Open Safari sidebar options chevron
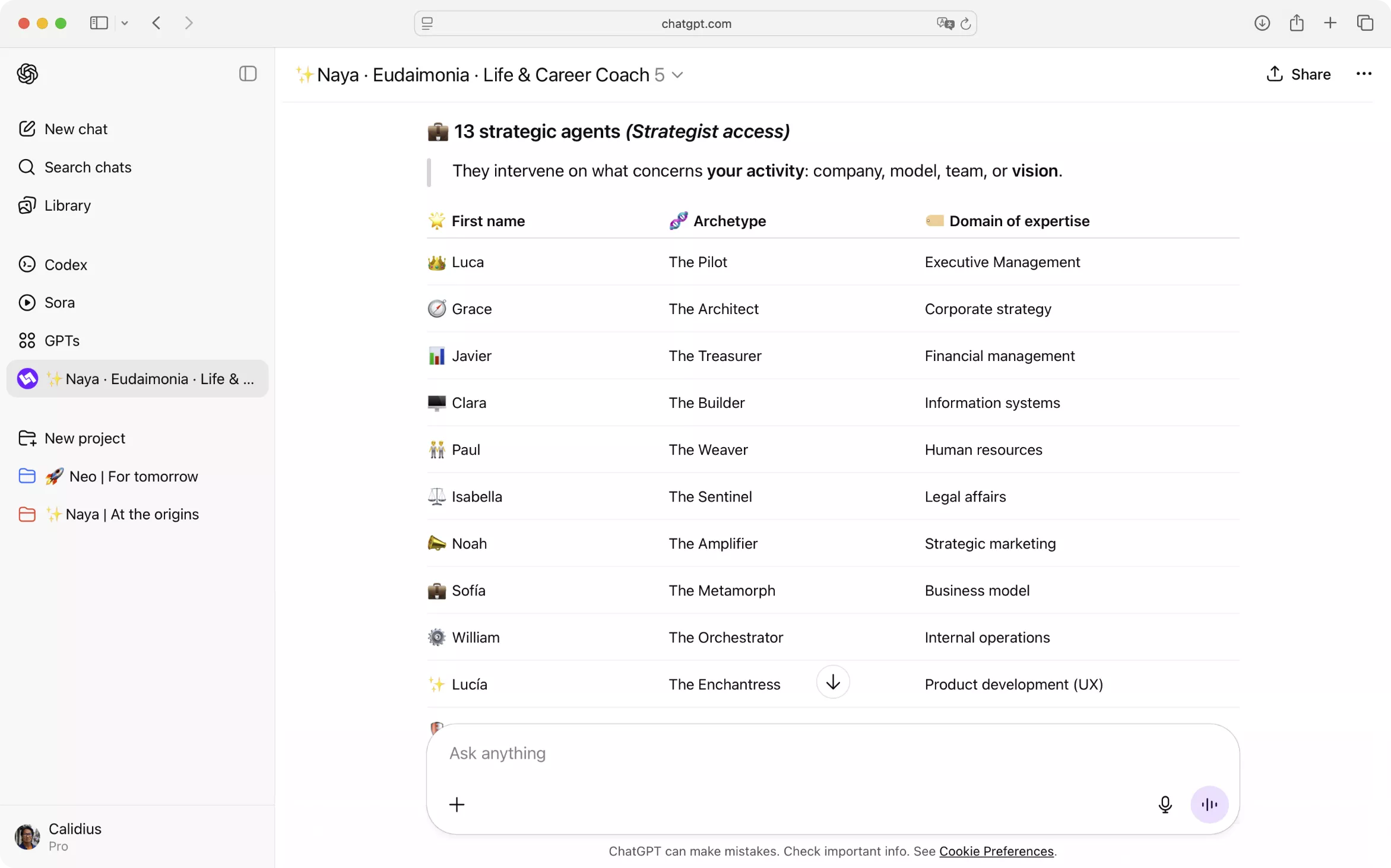The height and width of the screenshot is (868, 1391). coord(125,23)
